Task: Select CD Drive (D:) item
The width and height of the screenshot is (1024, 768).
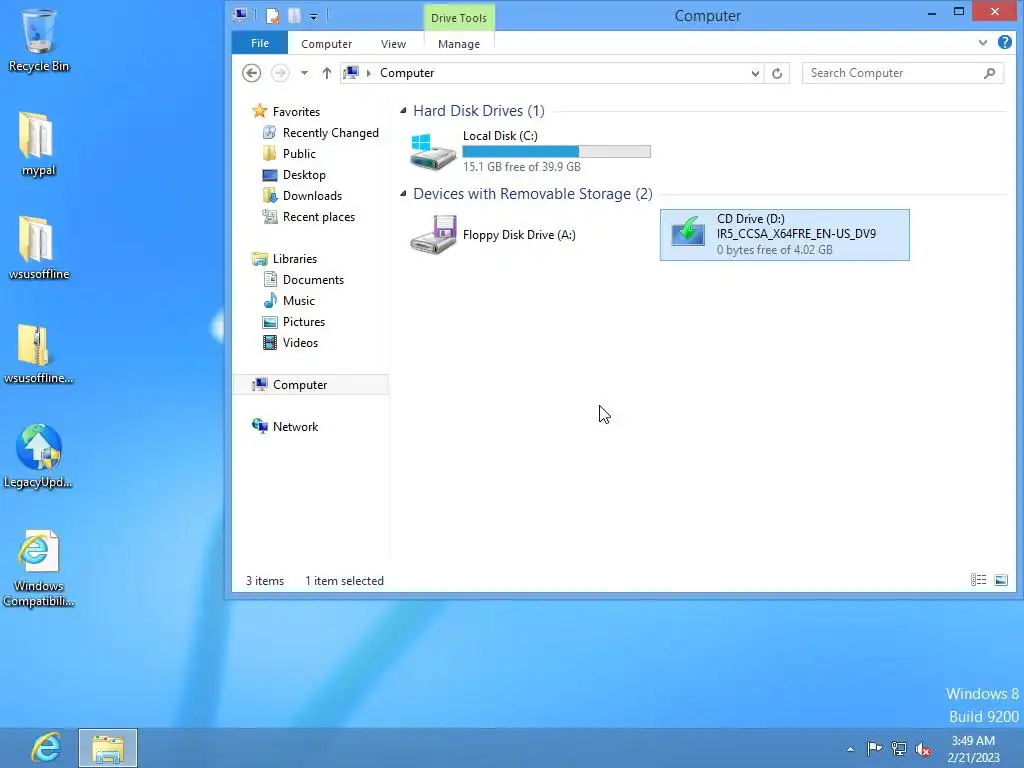Action: [x=784, y=234]
